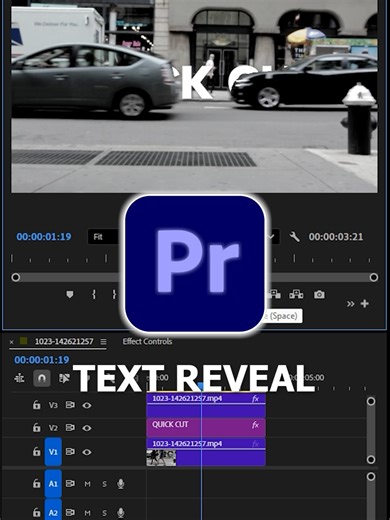
Task: Mute audio track A1
Action: coord(87,484)
